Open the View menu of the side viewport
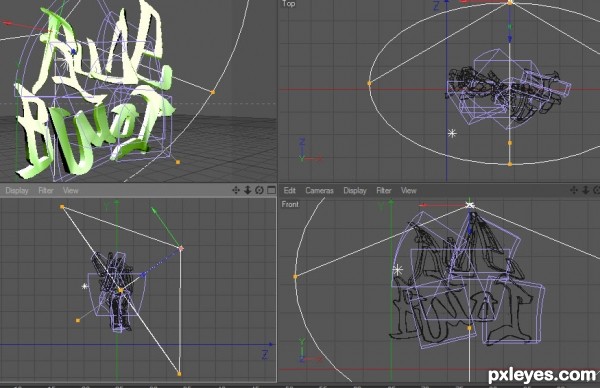The height and width of the screenshot is (388, 600). coord(70,191)
